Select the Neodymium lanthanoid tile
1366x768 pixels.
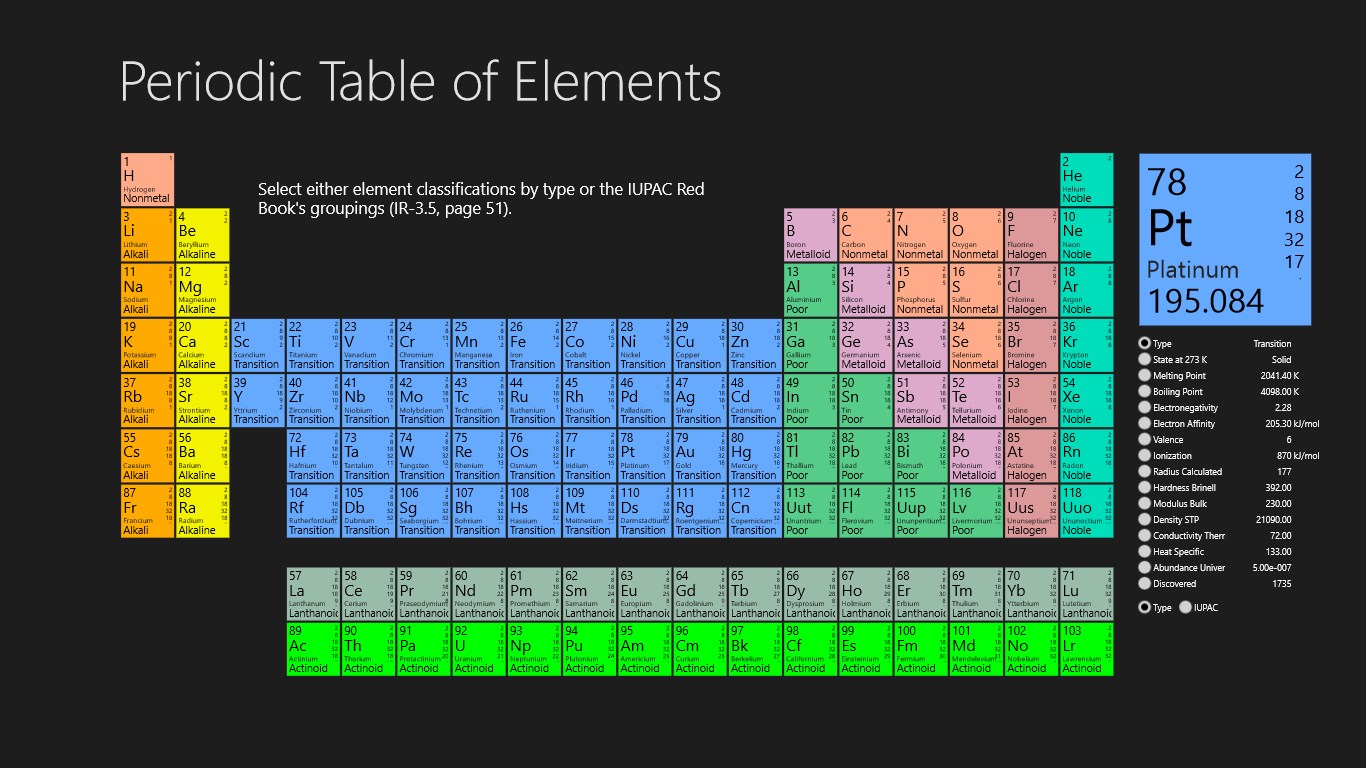(x=479, y=594)
